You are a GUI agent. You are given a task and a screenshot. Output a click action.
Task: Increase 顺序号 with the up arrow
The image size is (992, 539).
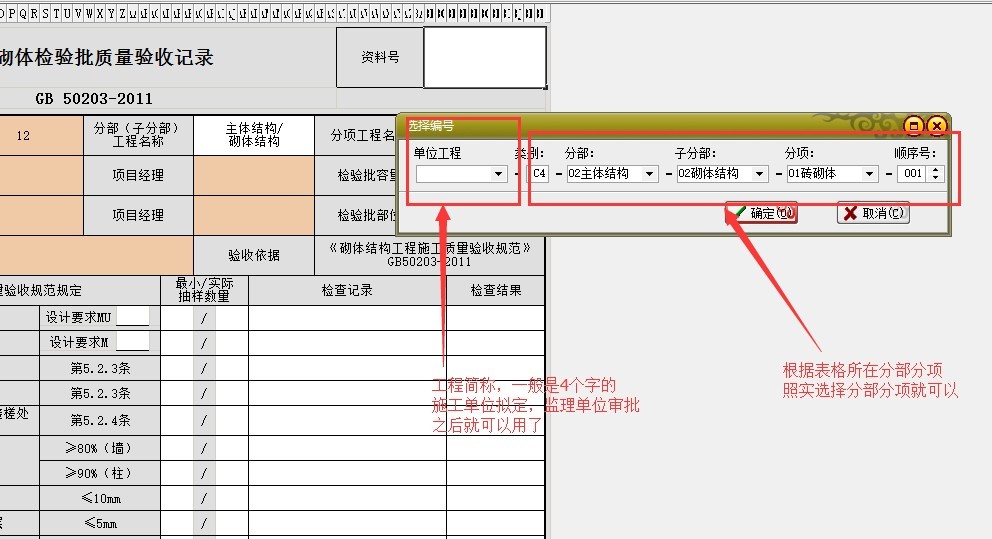pos(935,170)
